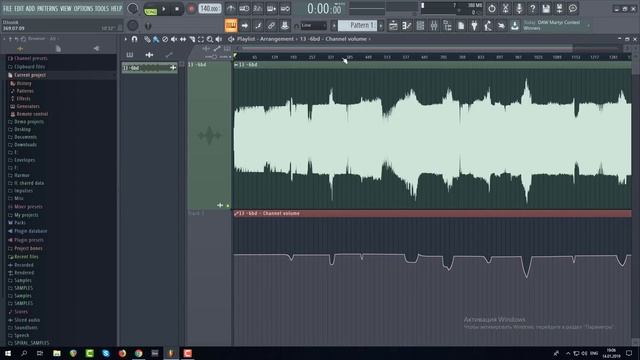The width and height of the screenshot is (640, 360).
Task: Select the 13 -6bd clip in picker
Action: tap(149, 68)
